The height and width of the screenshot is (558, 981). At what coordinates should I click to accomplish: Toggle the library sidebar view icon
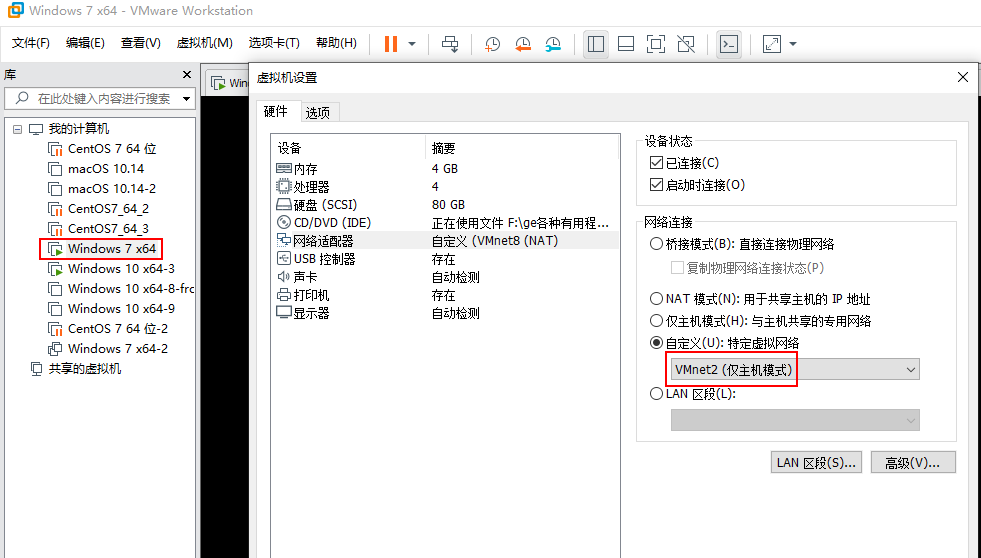coord(596,44)
